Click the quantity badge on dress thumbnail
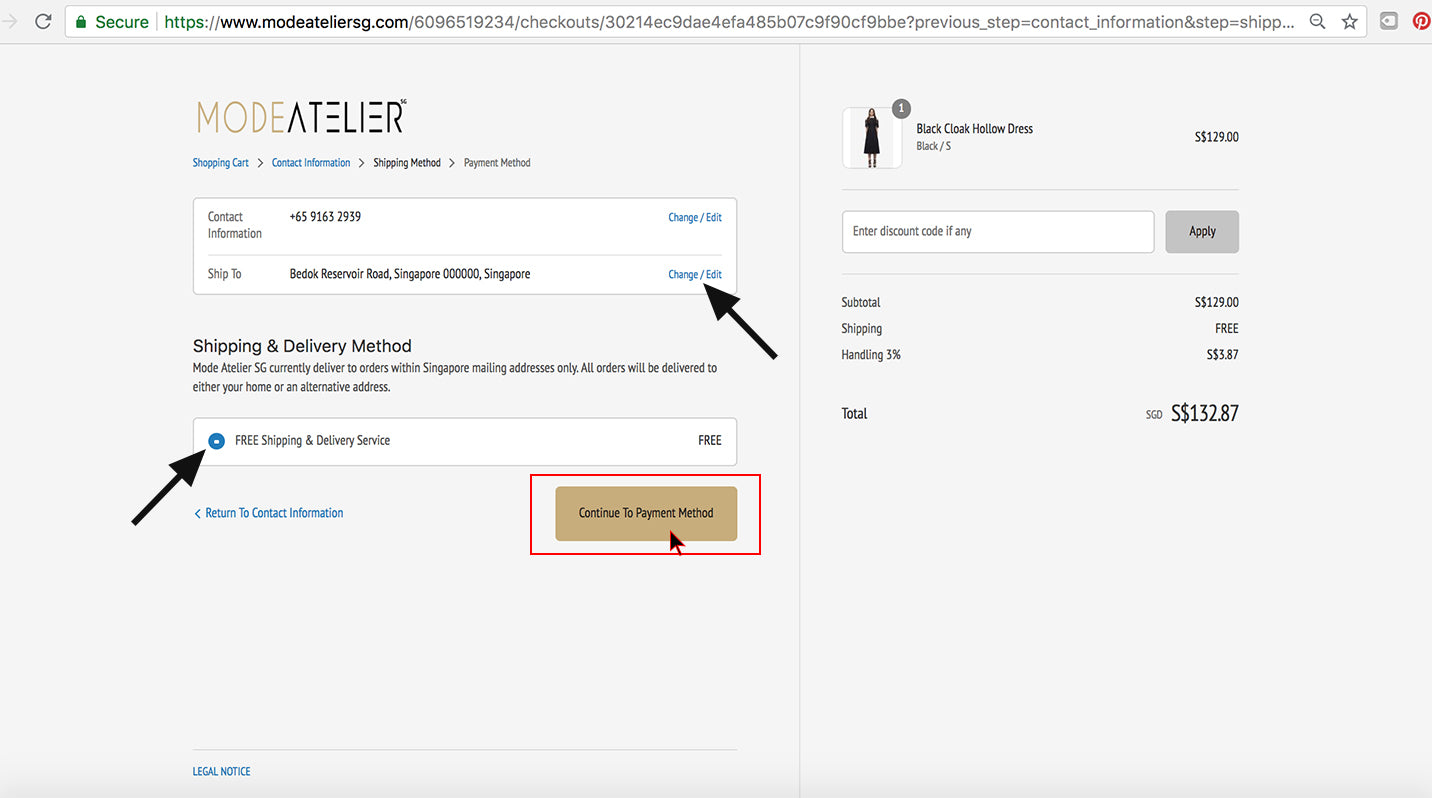1432x798 pixels. coord(901,108)
